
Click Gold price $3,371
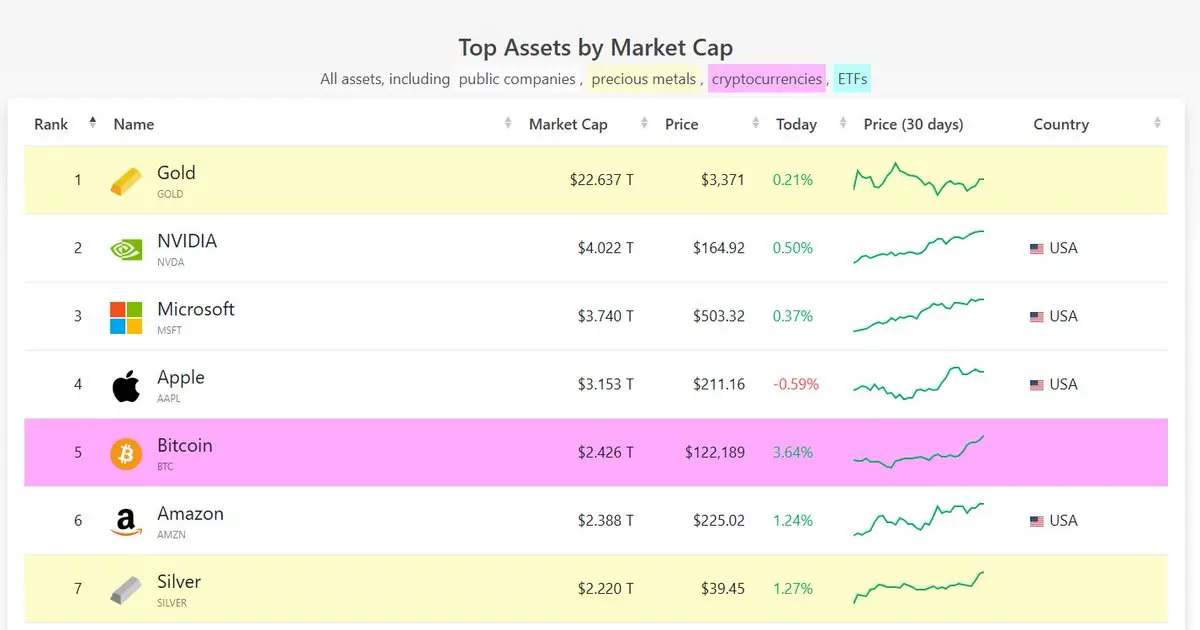pos(723,180)
